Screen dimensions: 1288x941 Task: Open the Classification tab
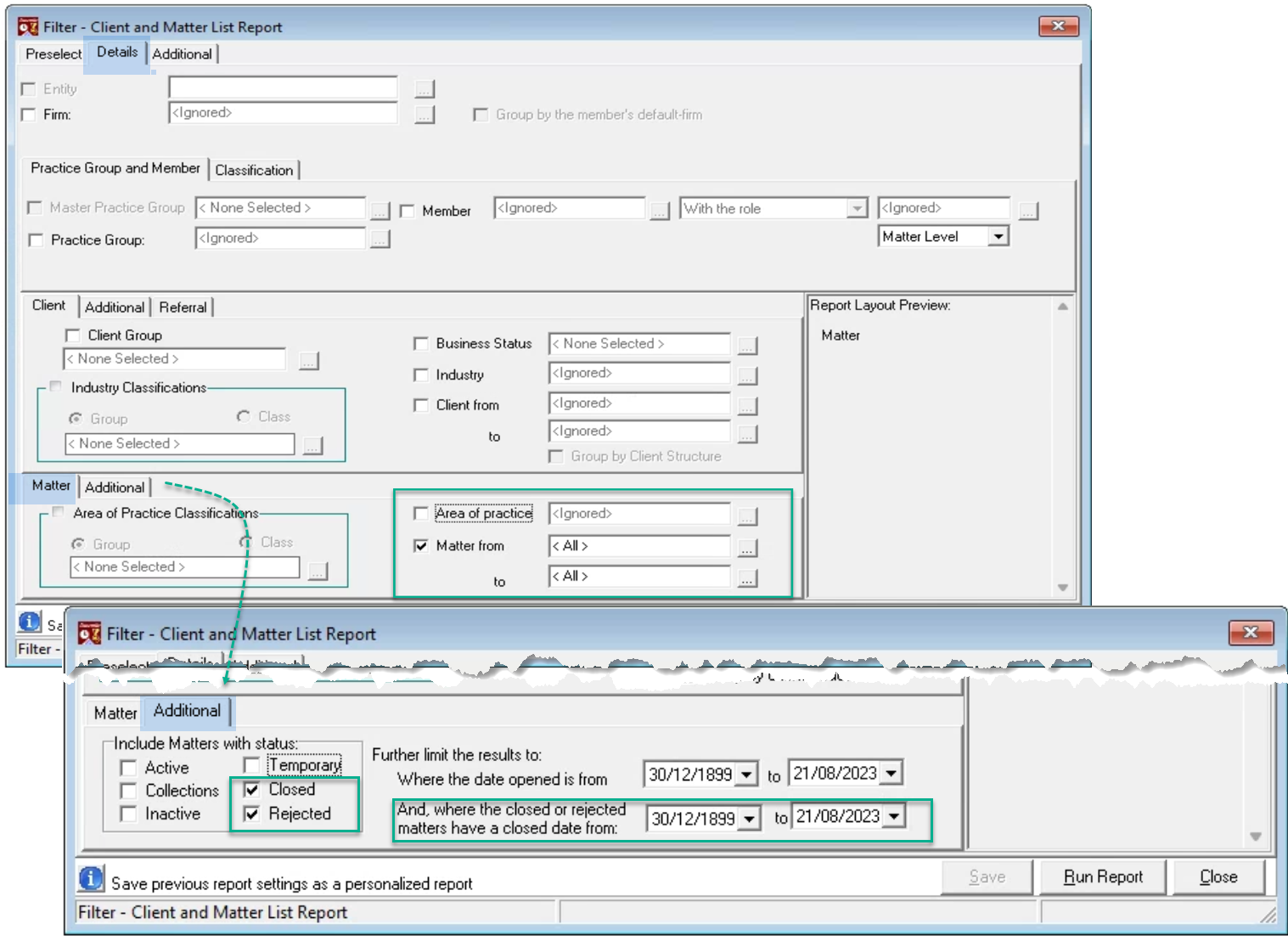[254, 170]
